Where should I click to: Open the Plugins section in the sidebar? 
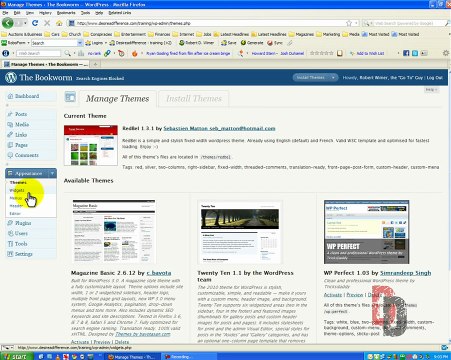[x=31, y=223]
